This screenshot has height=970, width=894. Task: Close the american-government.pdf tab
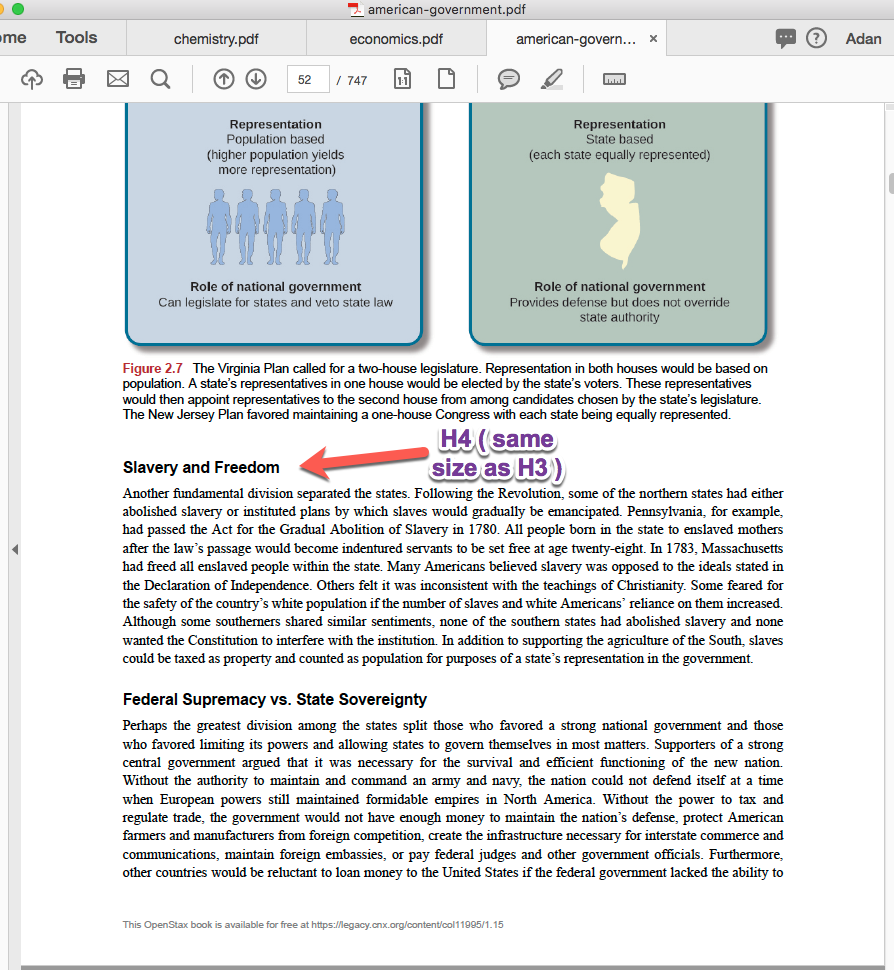pos(653,38)
